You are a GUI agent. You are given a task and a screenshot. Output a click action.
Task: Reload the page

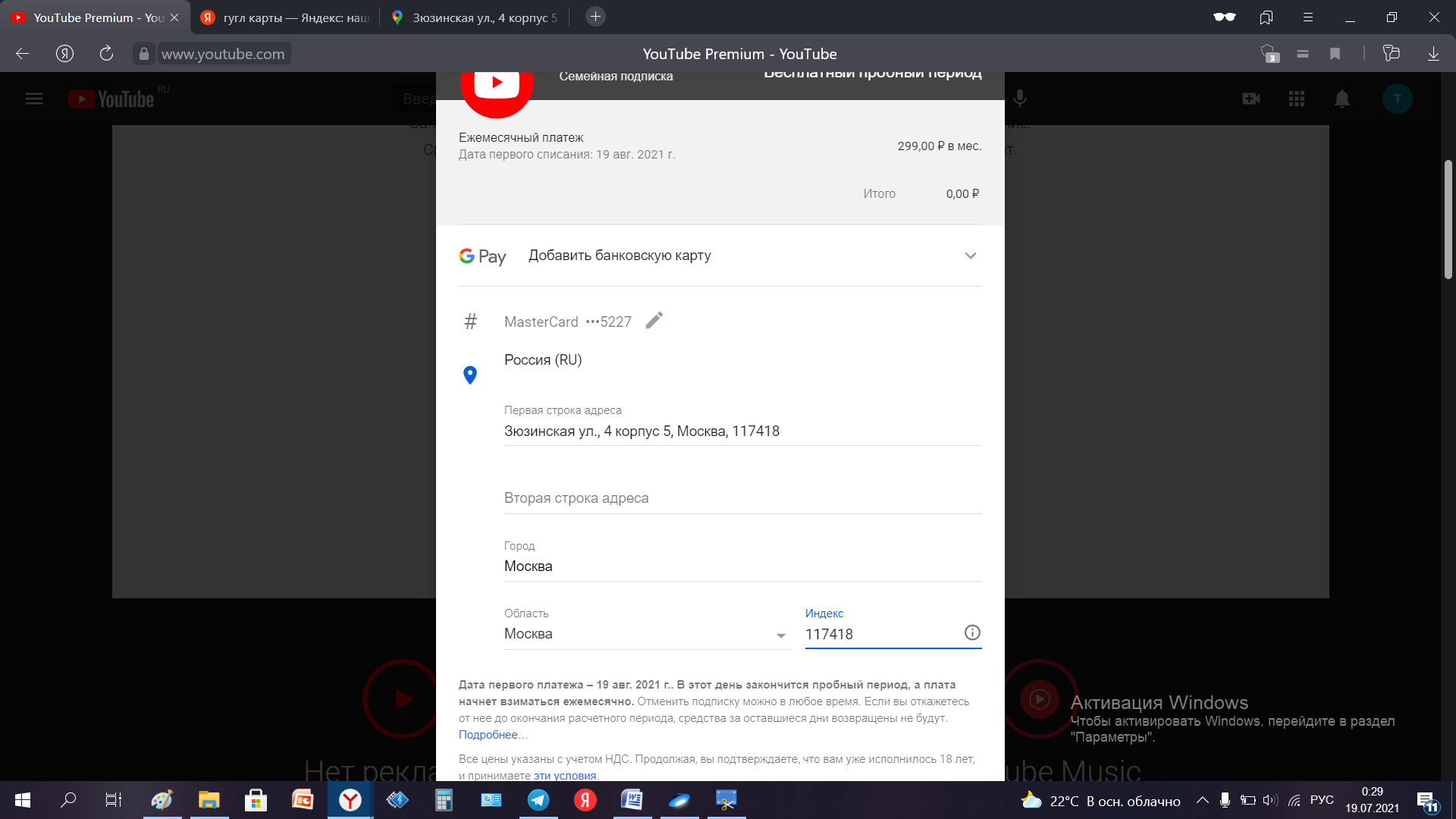106,53
